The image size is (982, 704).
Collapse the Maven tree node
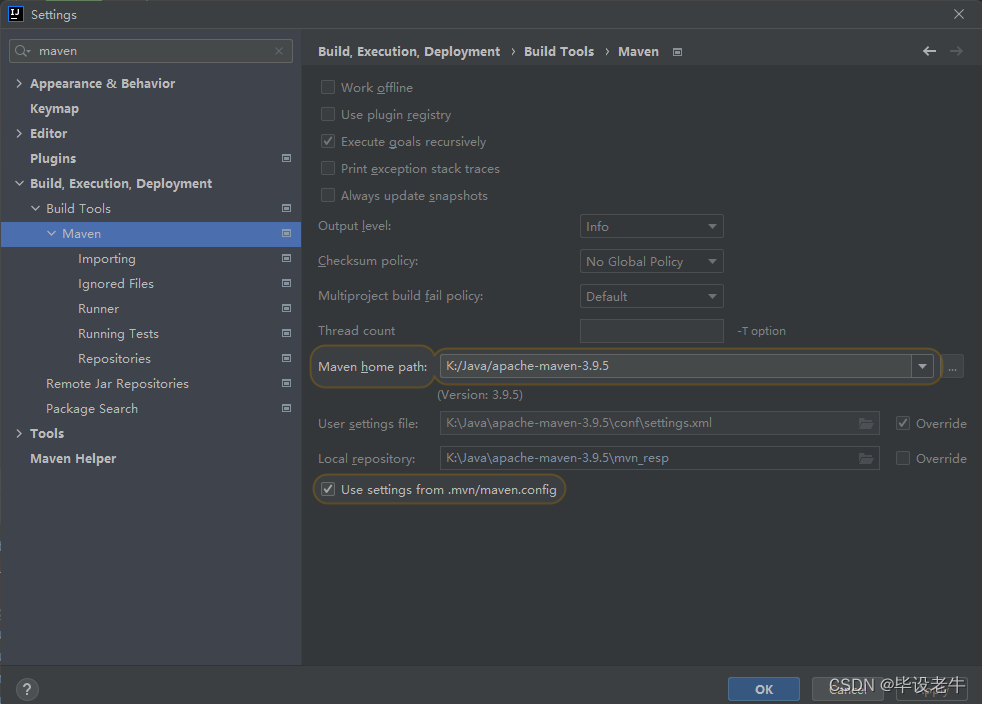point(51,234)
